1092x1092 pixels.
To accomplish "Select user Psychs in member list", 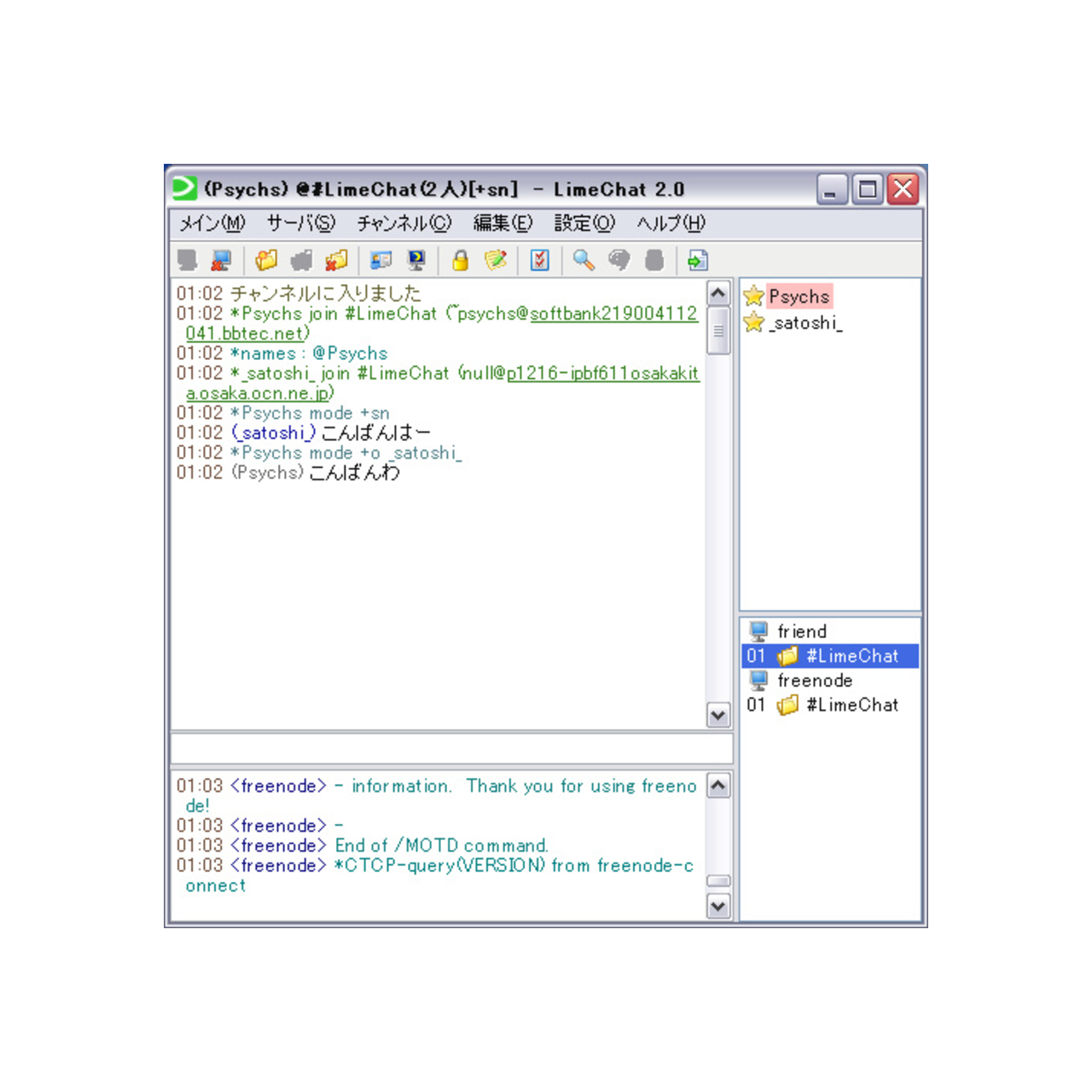I will click(x=799, y=296).
